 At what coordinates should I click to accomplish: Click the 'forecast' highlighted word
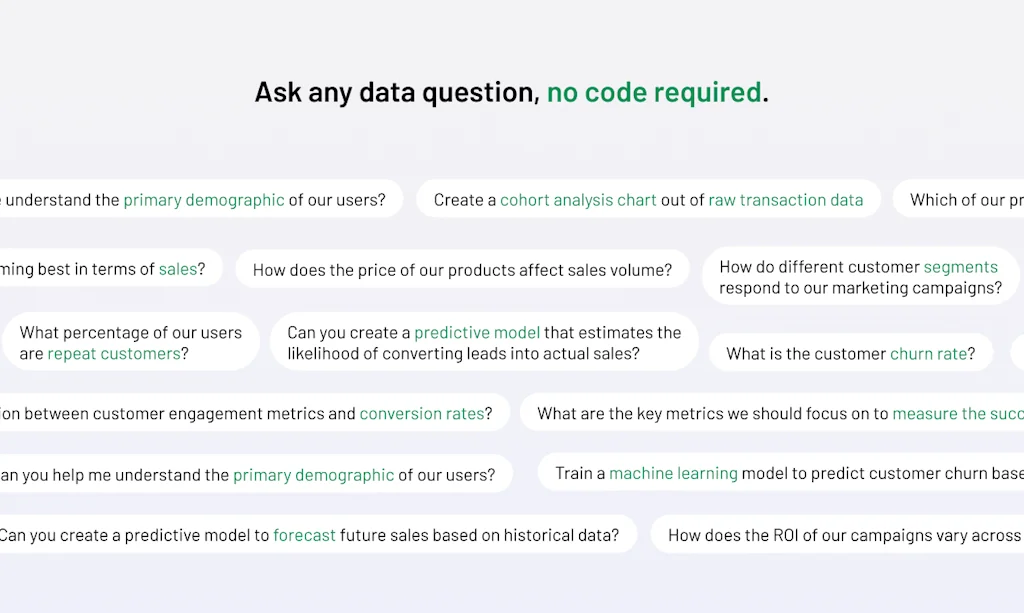304,534
